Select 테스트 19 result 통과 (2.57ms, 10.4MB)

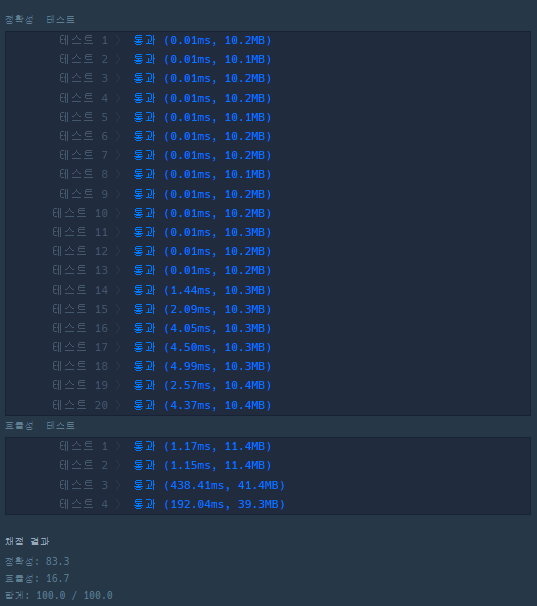pos(203,385)
